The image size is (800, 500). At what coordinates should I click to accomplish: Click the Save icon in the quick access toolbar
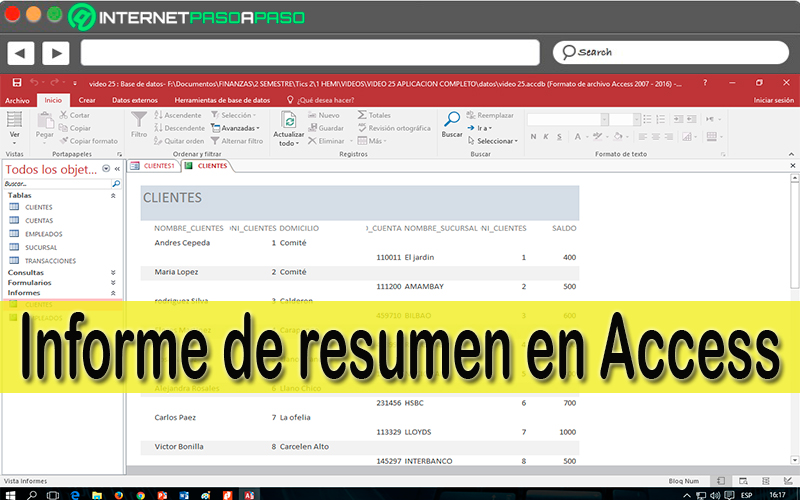(17, 83)
